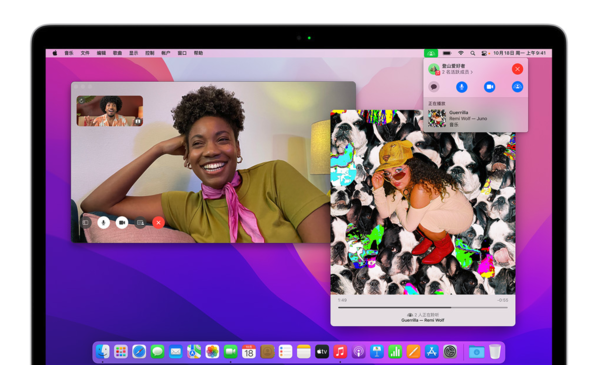Click the battery icon in the menu bar
The width and height of the screenshot is (600, 365).
[447, 53]
